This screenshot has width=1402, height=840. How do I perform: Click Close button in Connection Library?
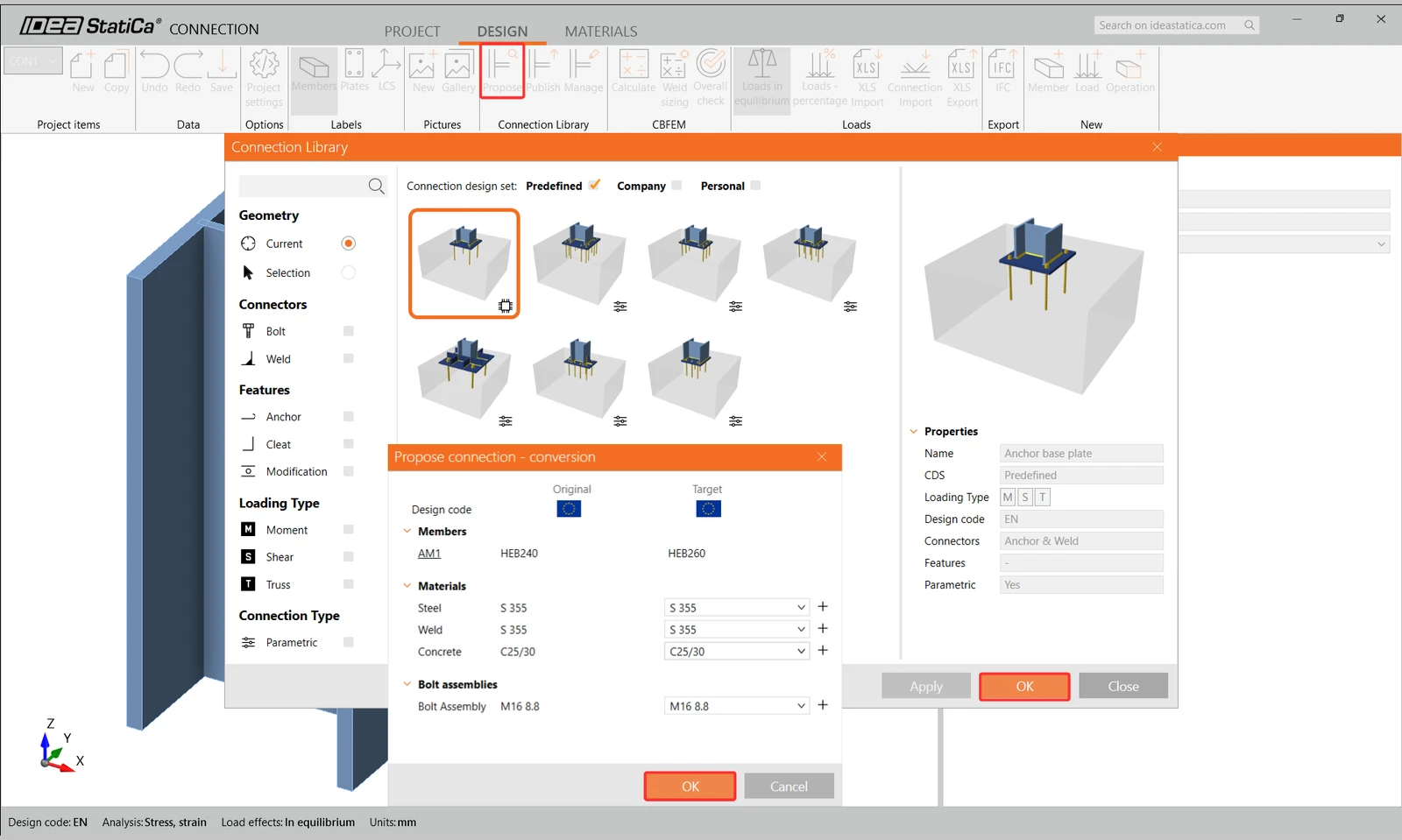pyautogui.click(x=1123, y=686)
